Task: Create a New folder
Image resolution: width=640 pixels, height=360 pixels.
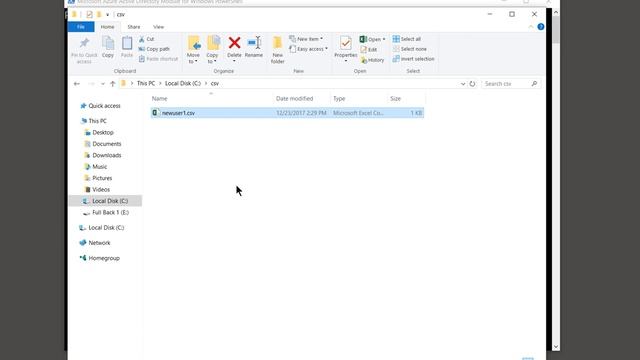Action: point(278,49)
